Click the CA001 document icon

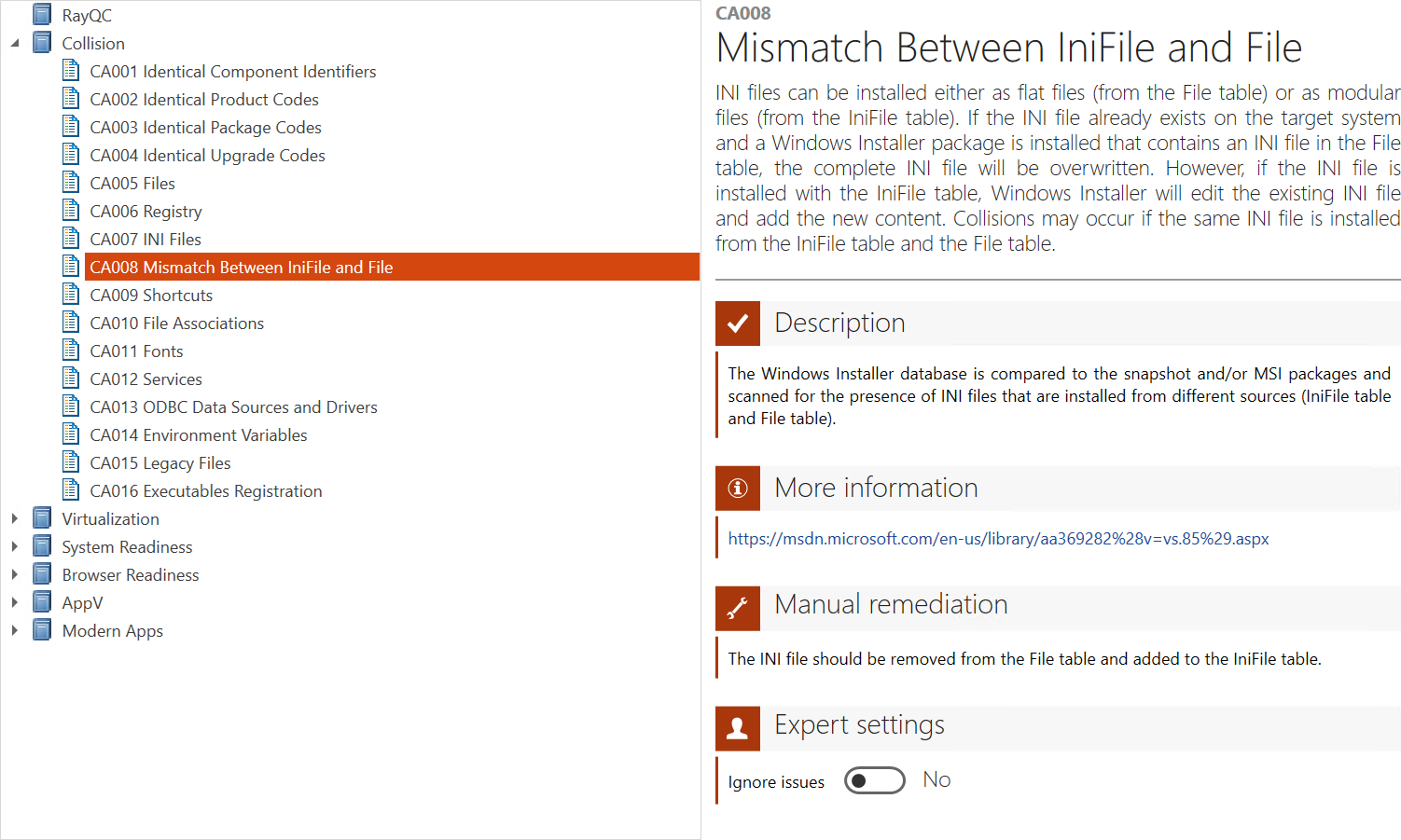71,71
